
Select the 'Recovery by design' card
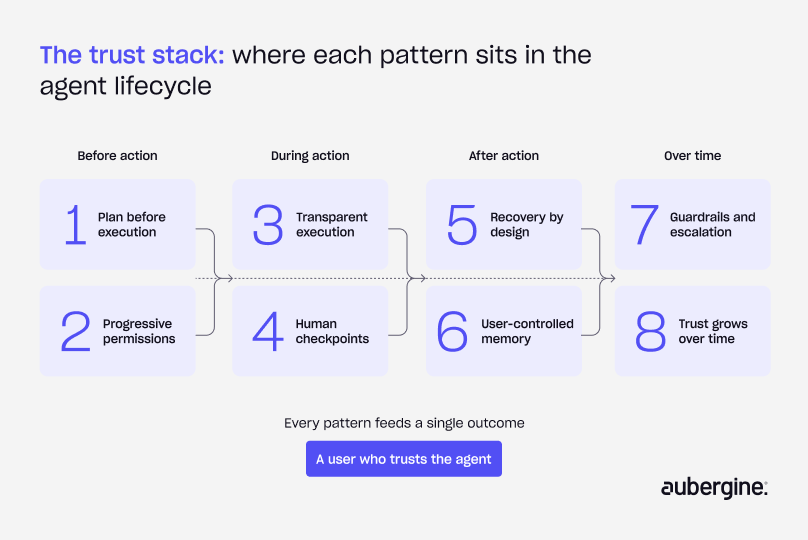coord(504,224)
